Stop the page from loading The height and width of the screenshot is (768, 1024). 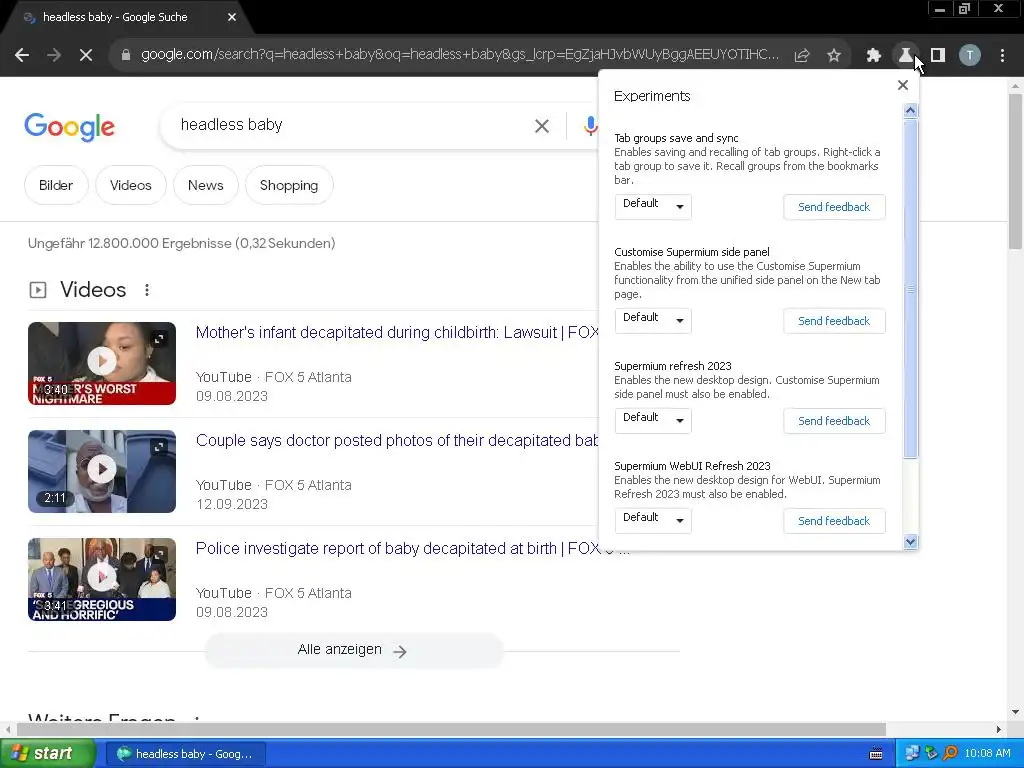click(86, 56)
